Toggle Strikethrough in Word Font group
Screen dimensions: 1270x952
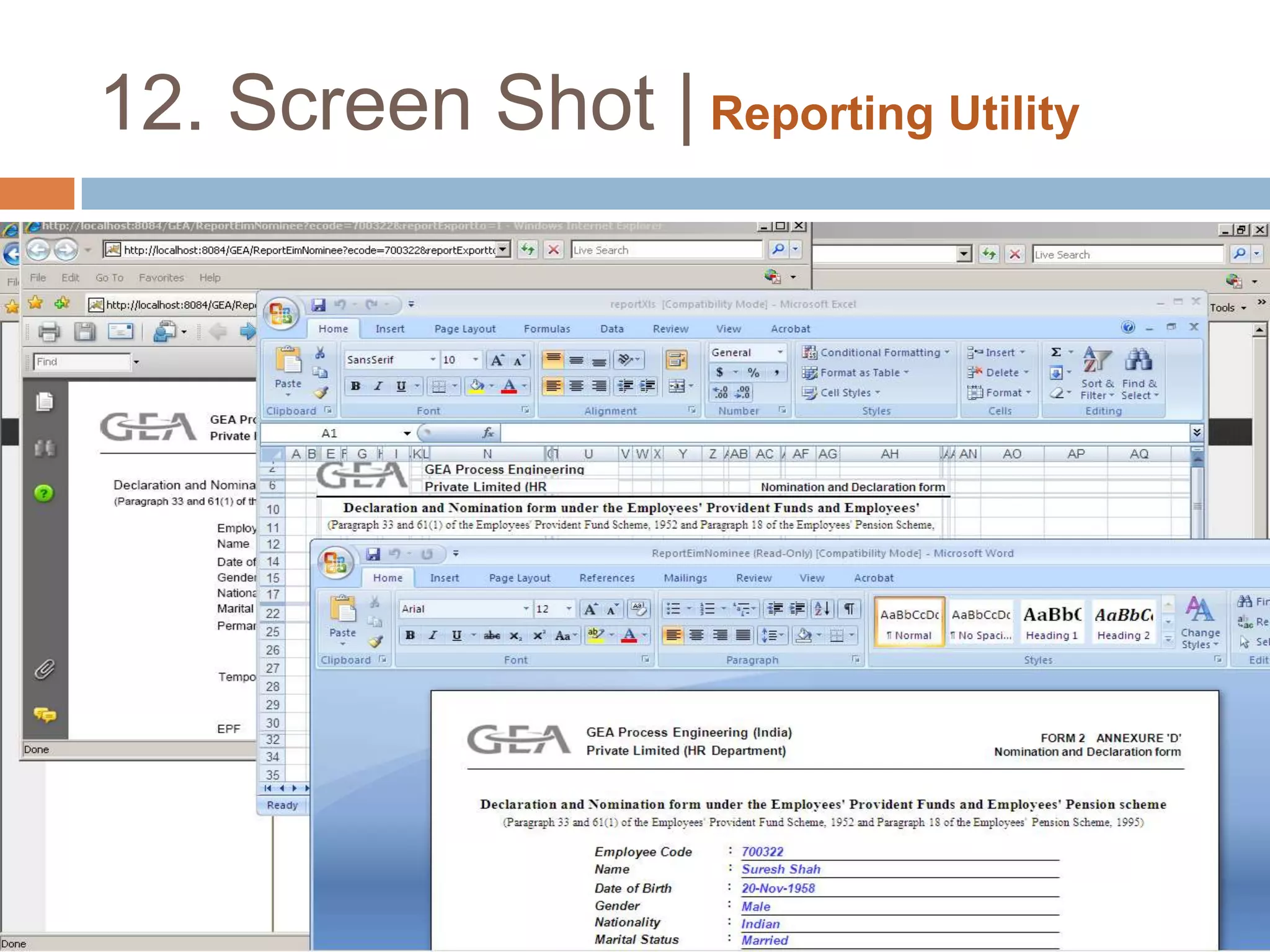pyautogui.click(x=492, y=635)
